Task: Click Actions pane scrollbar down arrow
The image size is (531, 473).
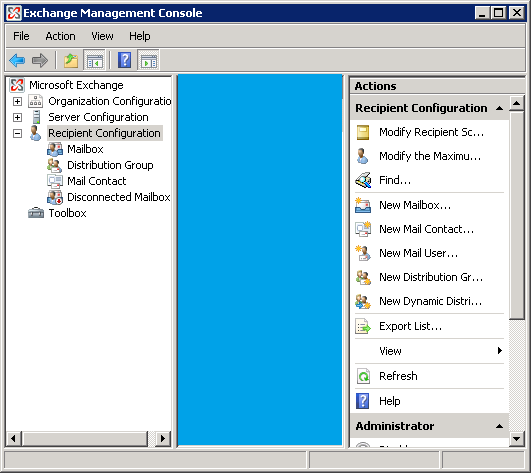Action: tap(516, 439)
